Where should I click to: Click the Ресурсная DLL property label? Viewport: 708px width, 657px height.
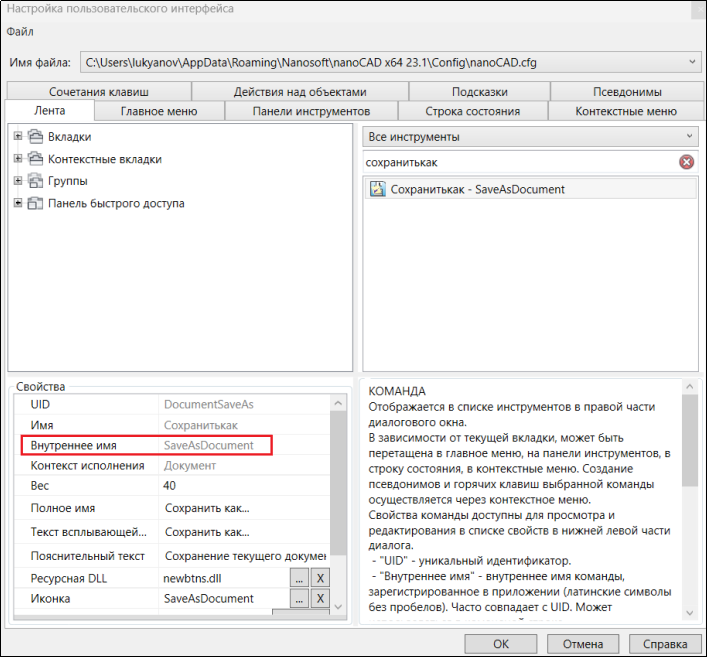[x=69, y=579]
